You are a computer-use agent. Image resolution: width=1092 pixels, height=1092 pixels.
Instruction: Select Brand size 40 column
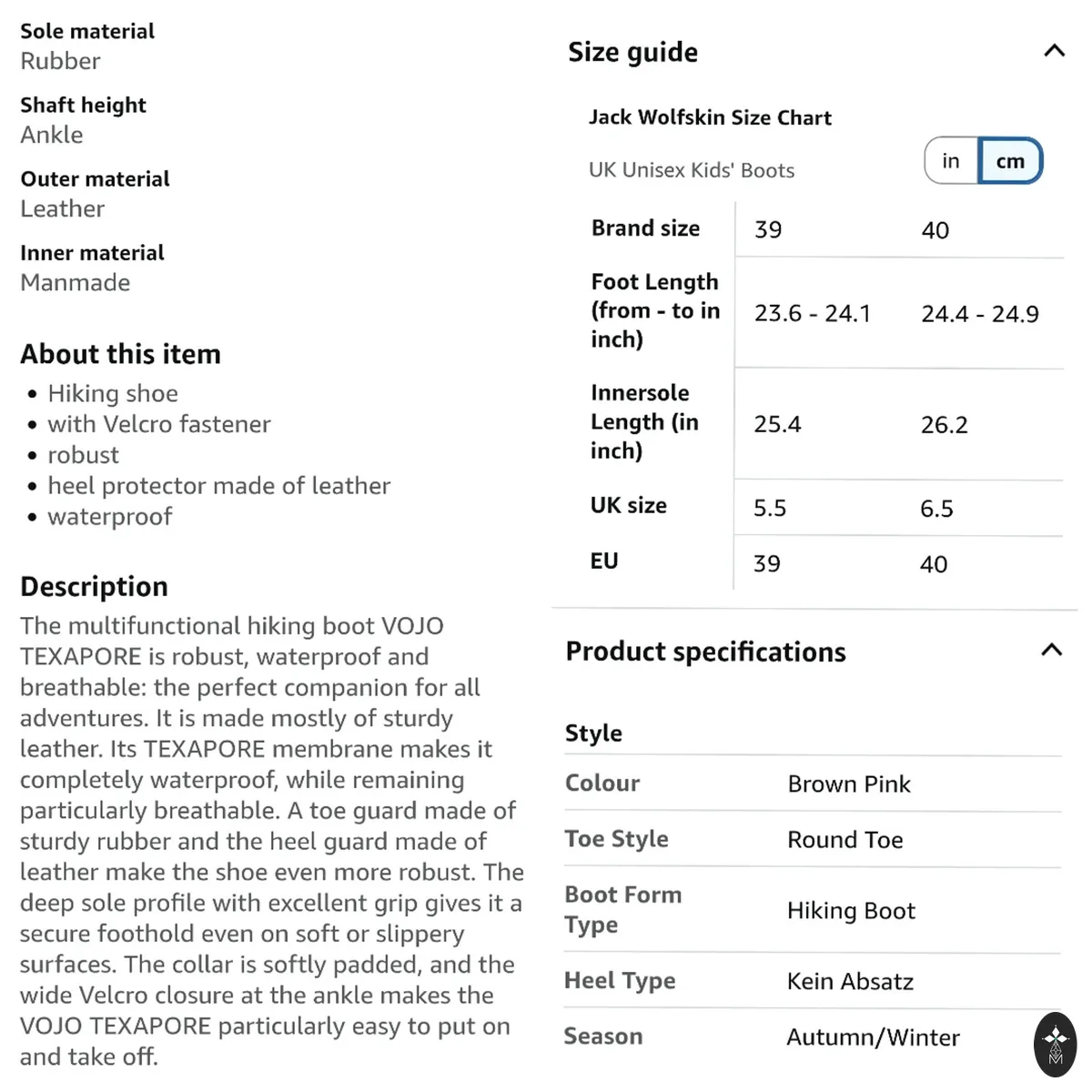tap(935, 230)
